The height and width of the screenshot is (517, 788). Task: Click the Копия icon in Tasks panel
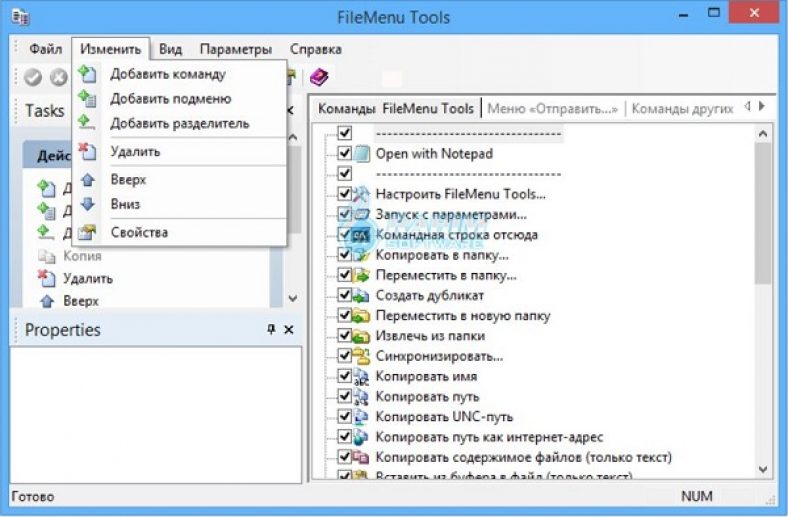pos(47,256)
